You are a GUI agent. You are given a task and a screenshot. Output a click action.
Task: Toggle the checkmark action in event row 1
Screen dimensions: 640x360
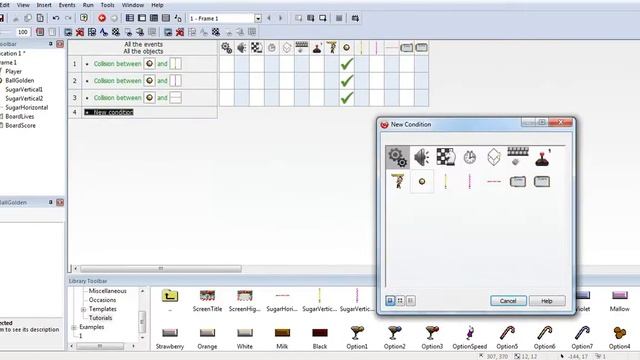(x=347, y=64)
